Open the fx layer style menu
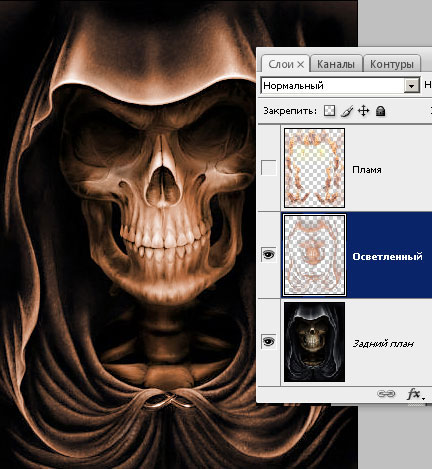Viewport: 432px width, 469px height. pyautogui.click(x=415, y=394)
